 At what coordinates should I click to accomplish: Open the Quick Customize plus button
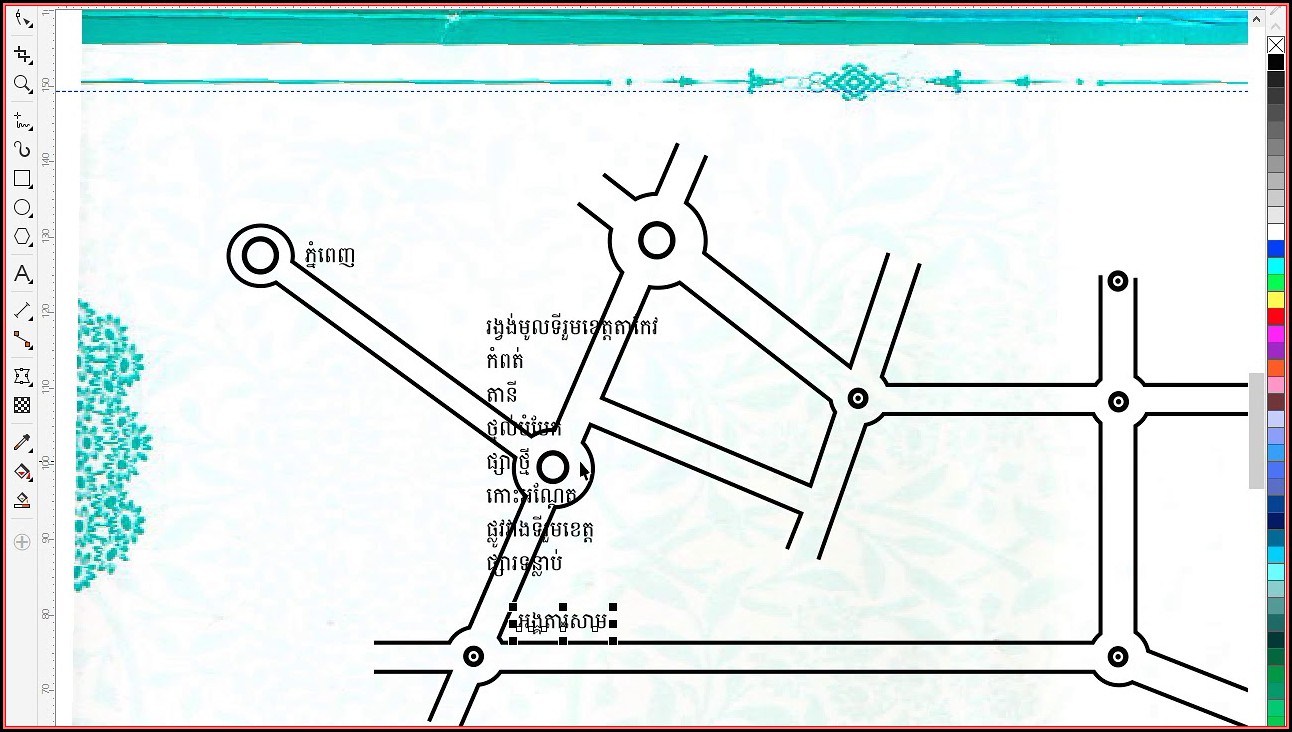coord(22,542)
